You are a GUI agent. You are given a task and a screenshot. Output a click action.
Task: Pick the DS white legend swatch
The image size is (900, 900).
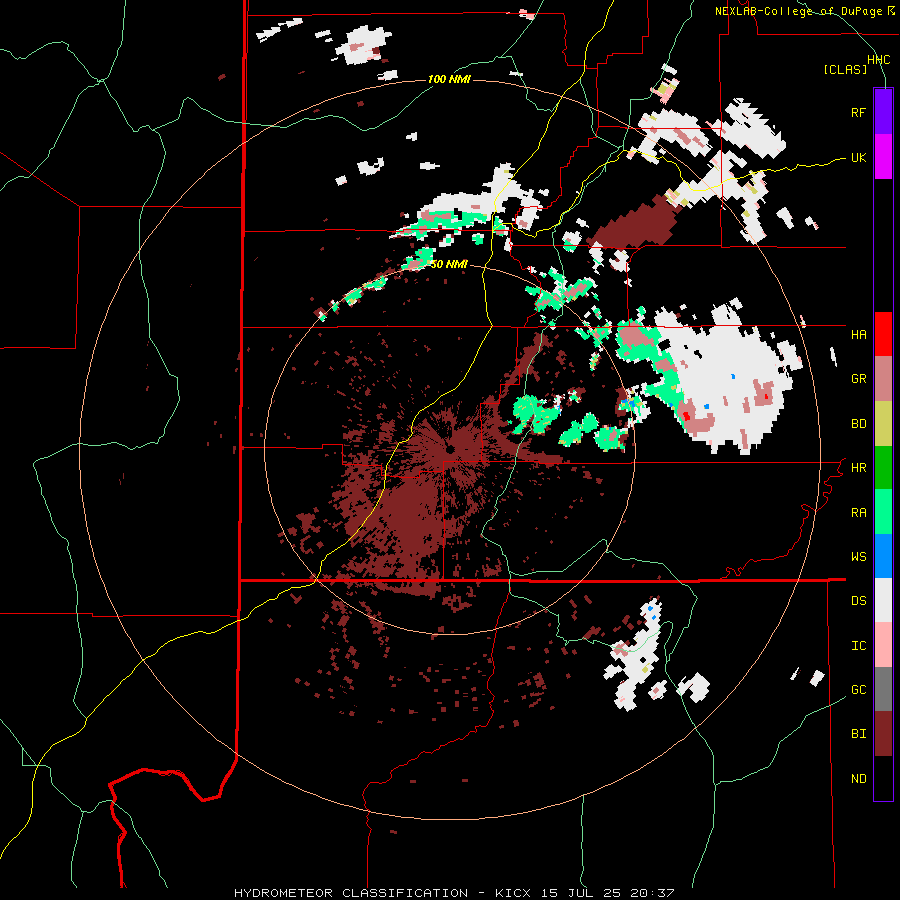tap(883, 600)
